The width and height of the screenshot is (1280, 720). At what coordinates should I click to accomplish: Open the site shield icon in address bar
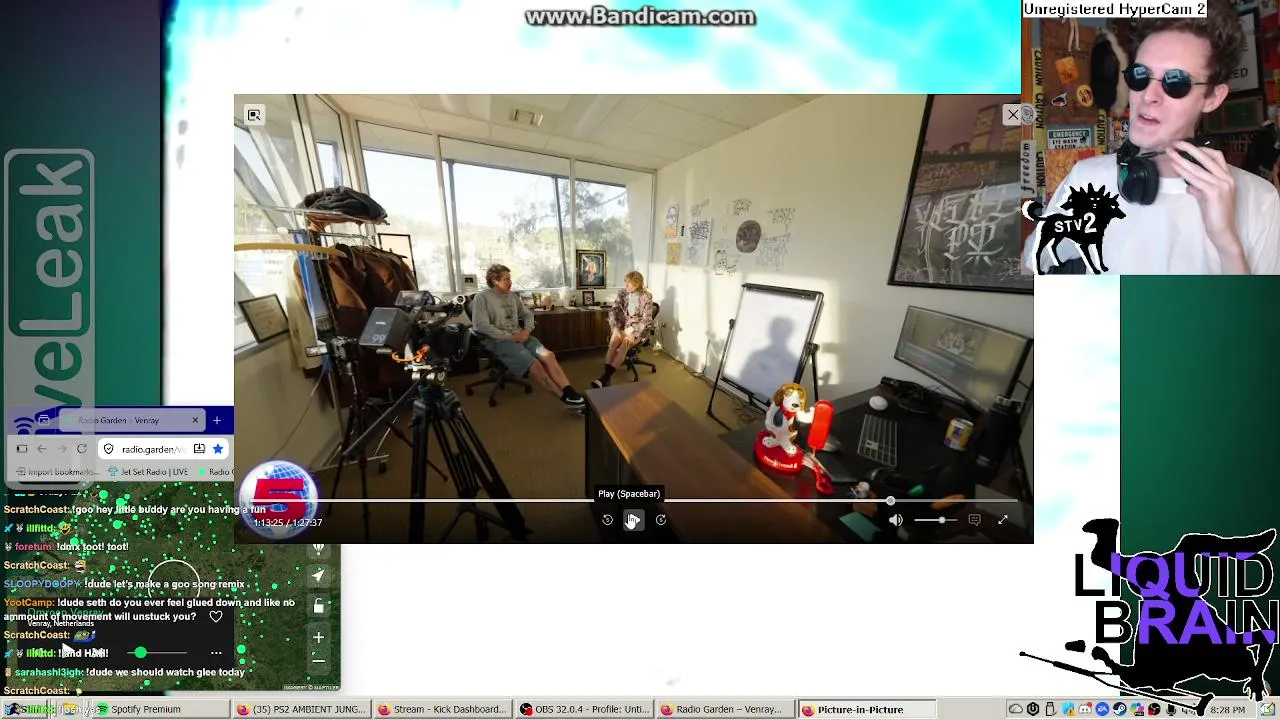click(x=109, y=449)
